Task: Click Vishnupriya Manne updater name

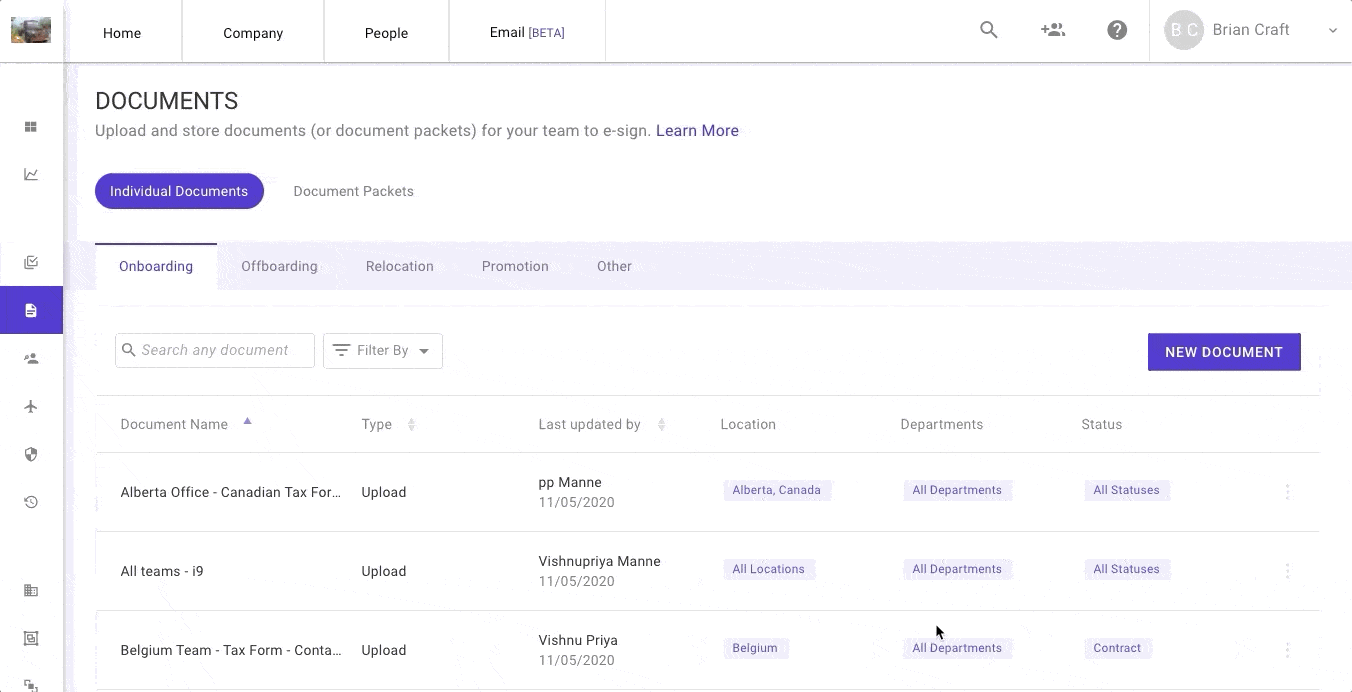Action: coord(599,561)
